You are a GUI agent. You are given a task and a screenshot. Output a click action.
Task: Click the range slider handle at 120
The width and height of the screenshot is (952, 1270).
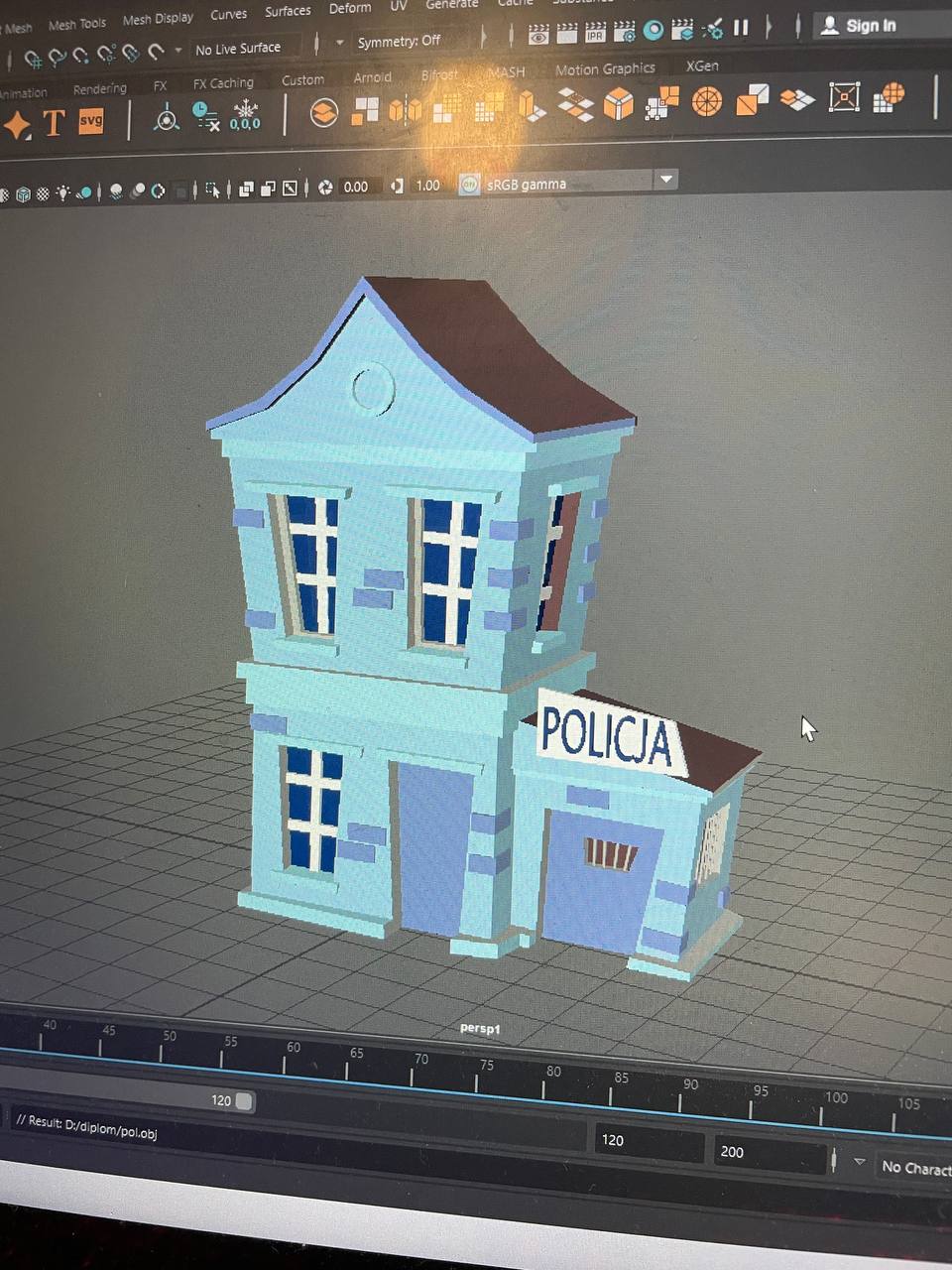244,1101
